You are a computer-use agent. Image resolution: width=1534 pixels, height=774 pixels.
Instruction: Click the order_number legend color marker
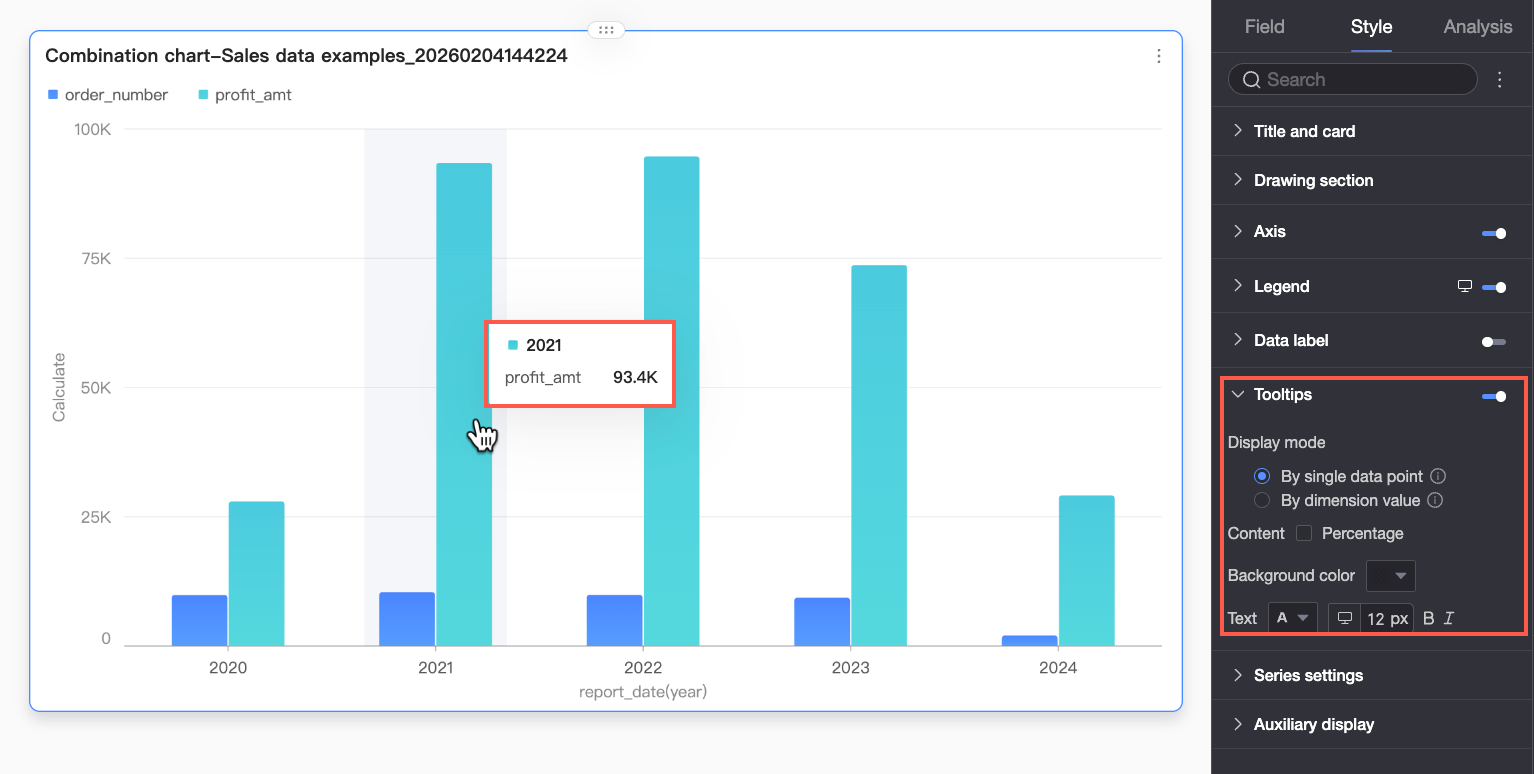point(53,95)
